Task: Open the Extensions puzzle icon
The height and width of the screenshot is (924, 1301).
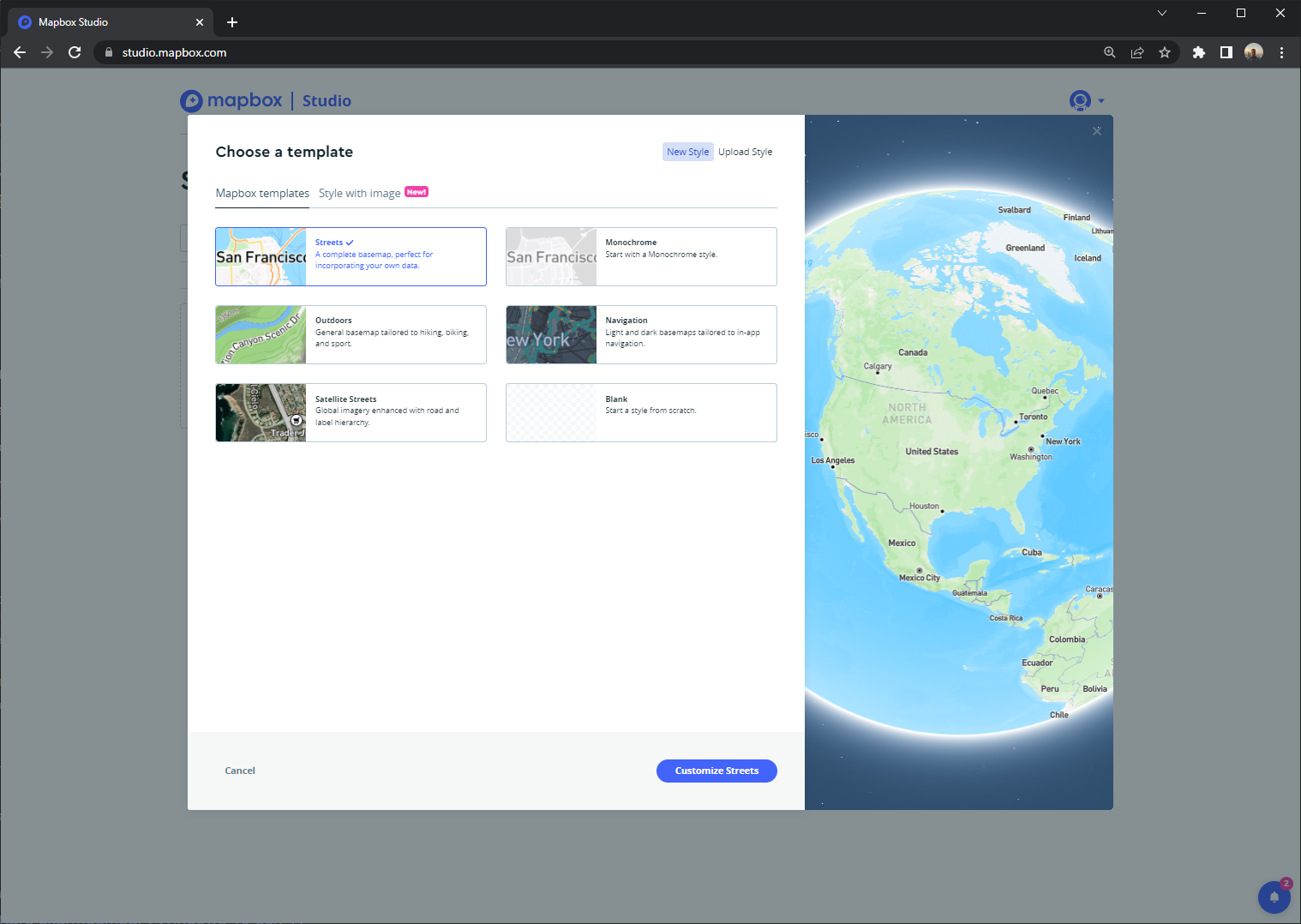Action: click(1199, 52)
